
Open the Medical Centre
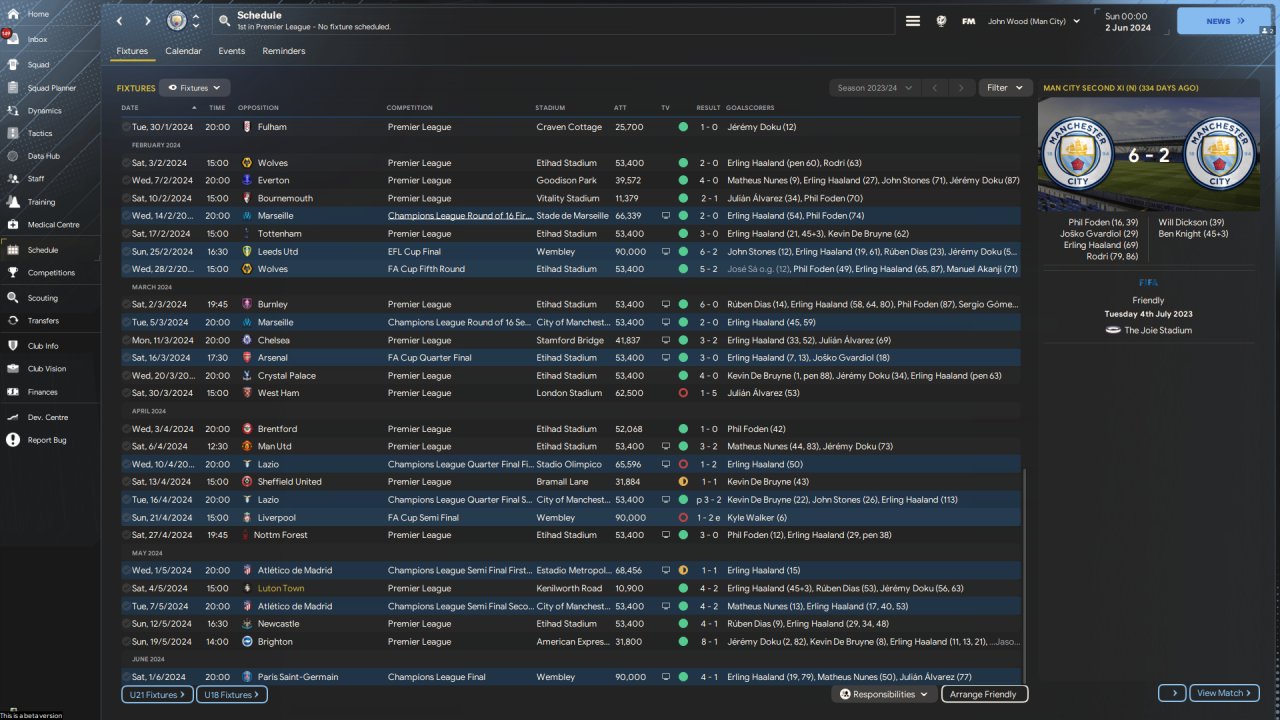click(x=53, y=225)
